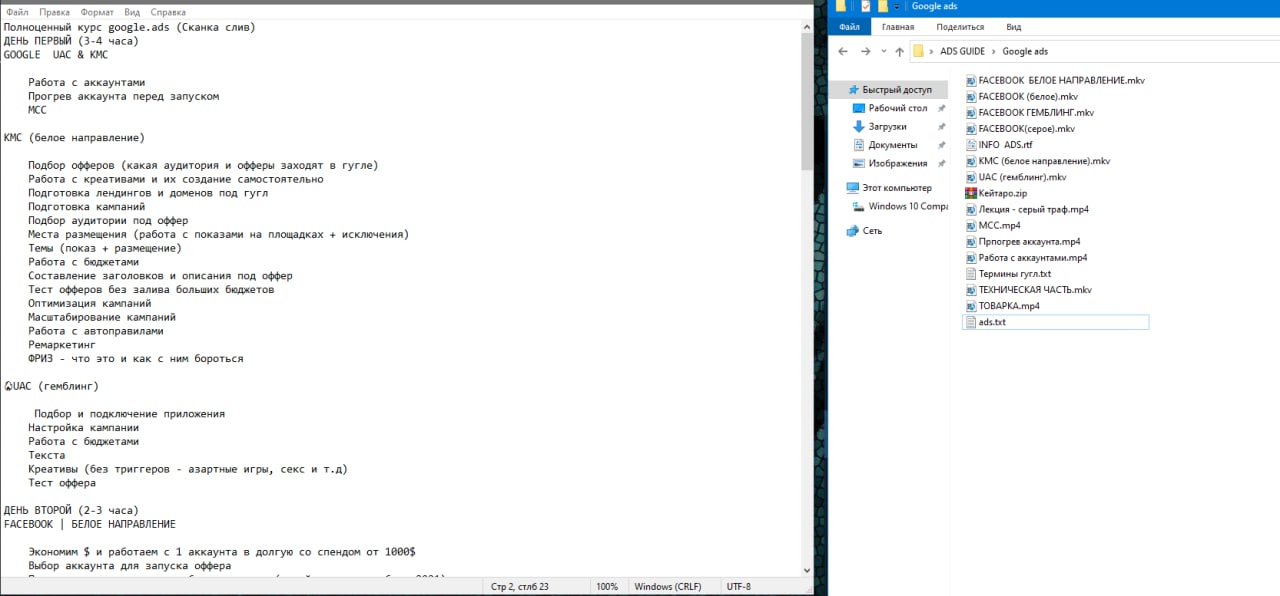This screenshot has height=596, width=1280.
Task: Select ТОВАРКА.mp4 file icon
Action: (970, 305)
